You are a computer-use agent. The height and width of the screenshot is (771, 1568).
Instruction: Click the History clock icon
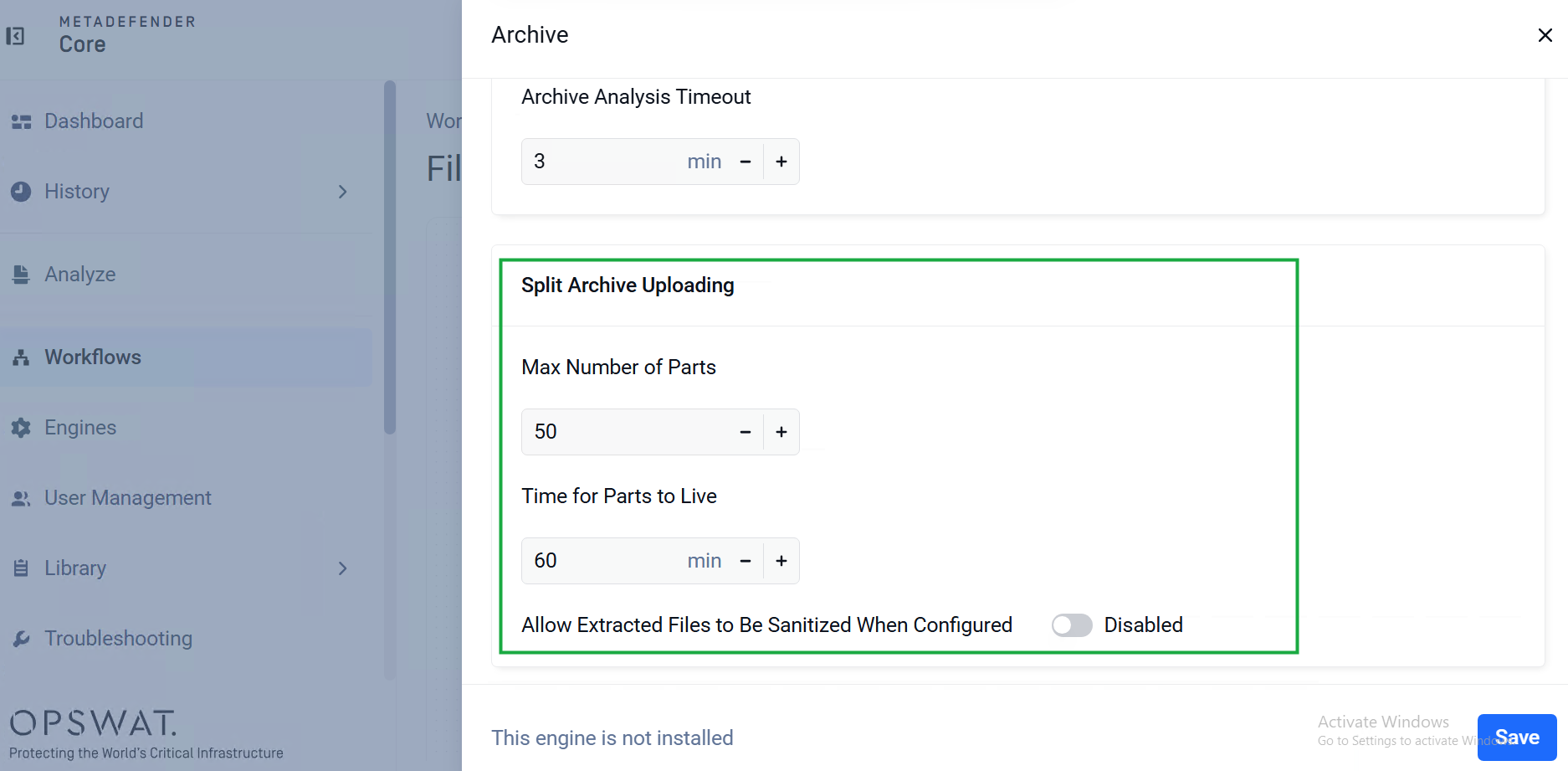21,192
